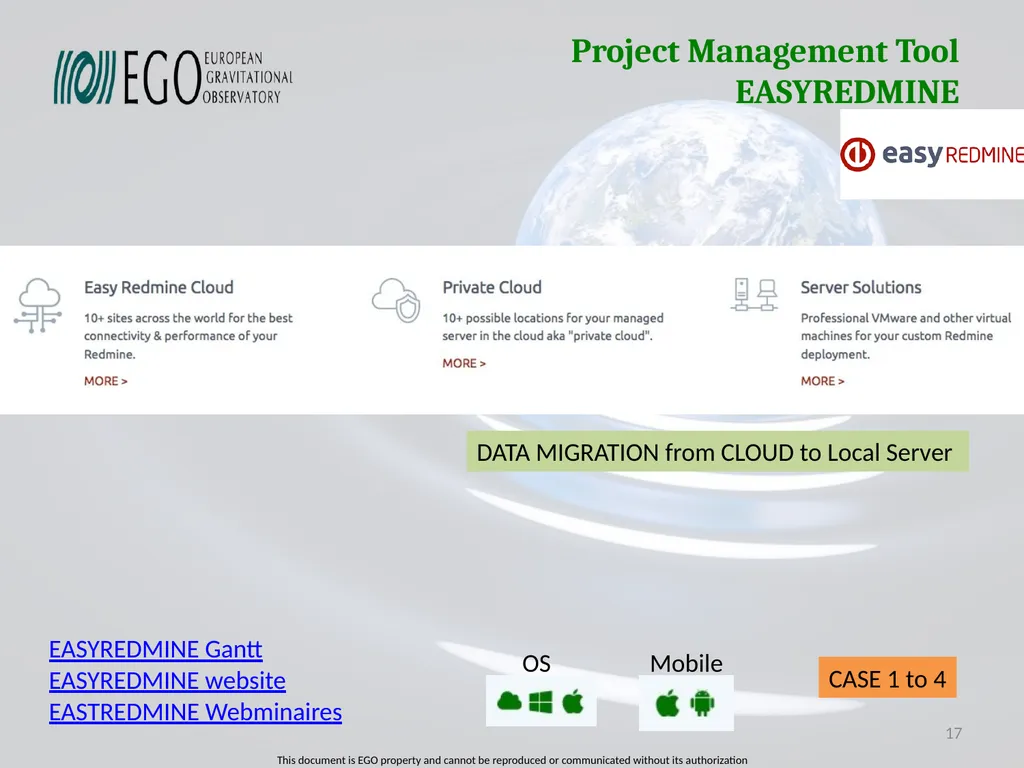The width and height of the screenshot is (1024, 768).
Task: Click the Apple icon under OS
Action: click(573, 701)
